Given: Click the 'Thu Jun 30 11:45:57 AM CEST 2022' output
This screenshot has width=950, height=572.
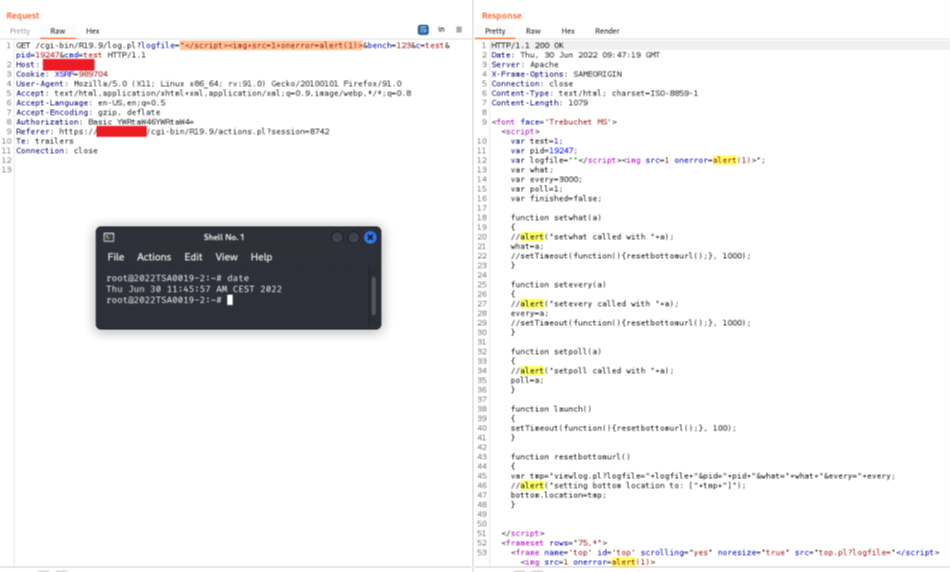Looking at the screenshot, I should [194, 289].
